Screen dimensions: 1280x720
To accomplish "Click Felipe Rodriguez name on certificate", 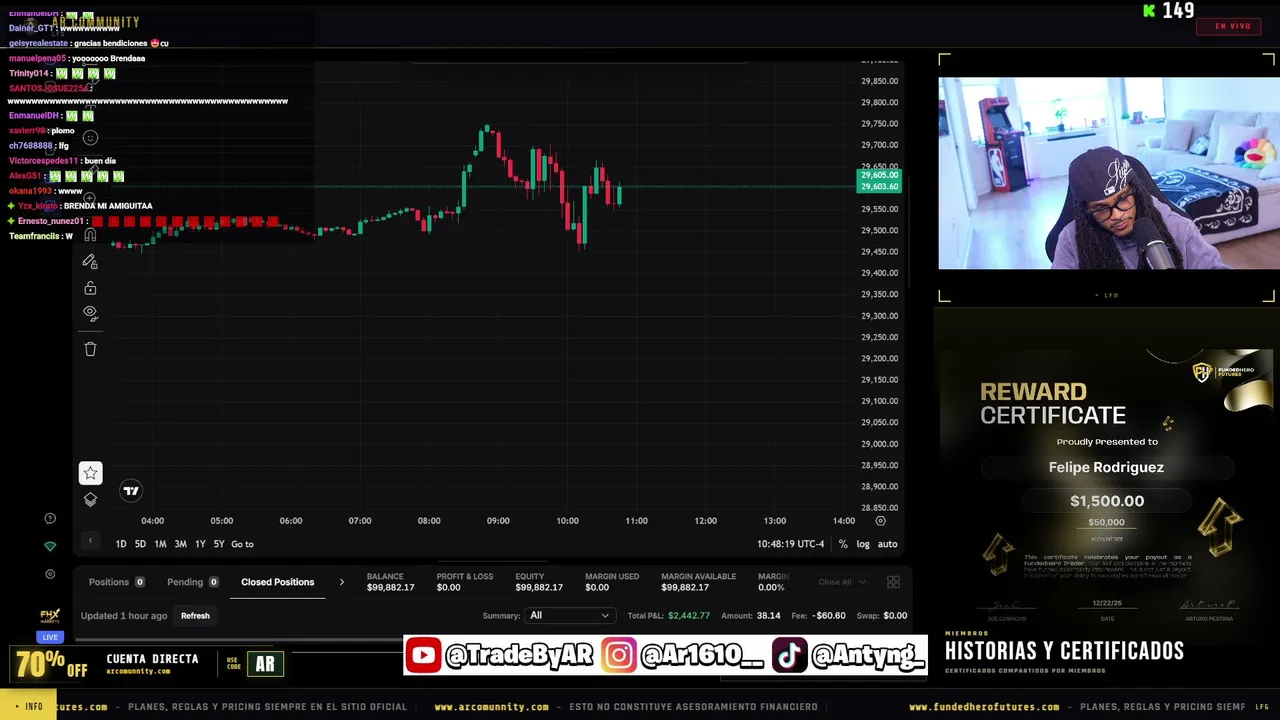I will (1106, 467).
